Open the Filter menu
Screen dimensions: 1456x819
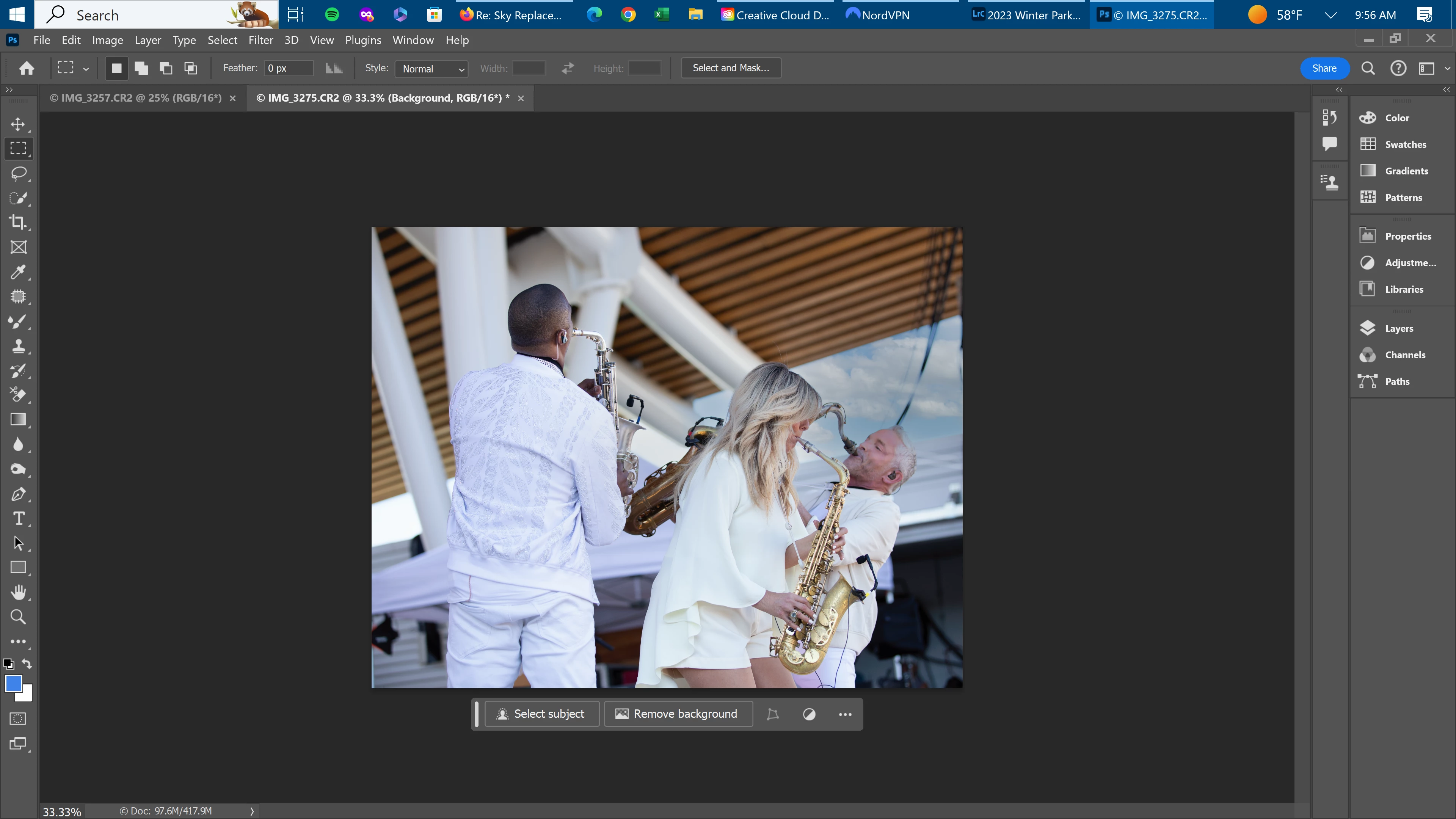(x=260, y=40)
